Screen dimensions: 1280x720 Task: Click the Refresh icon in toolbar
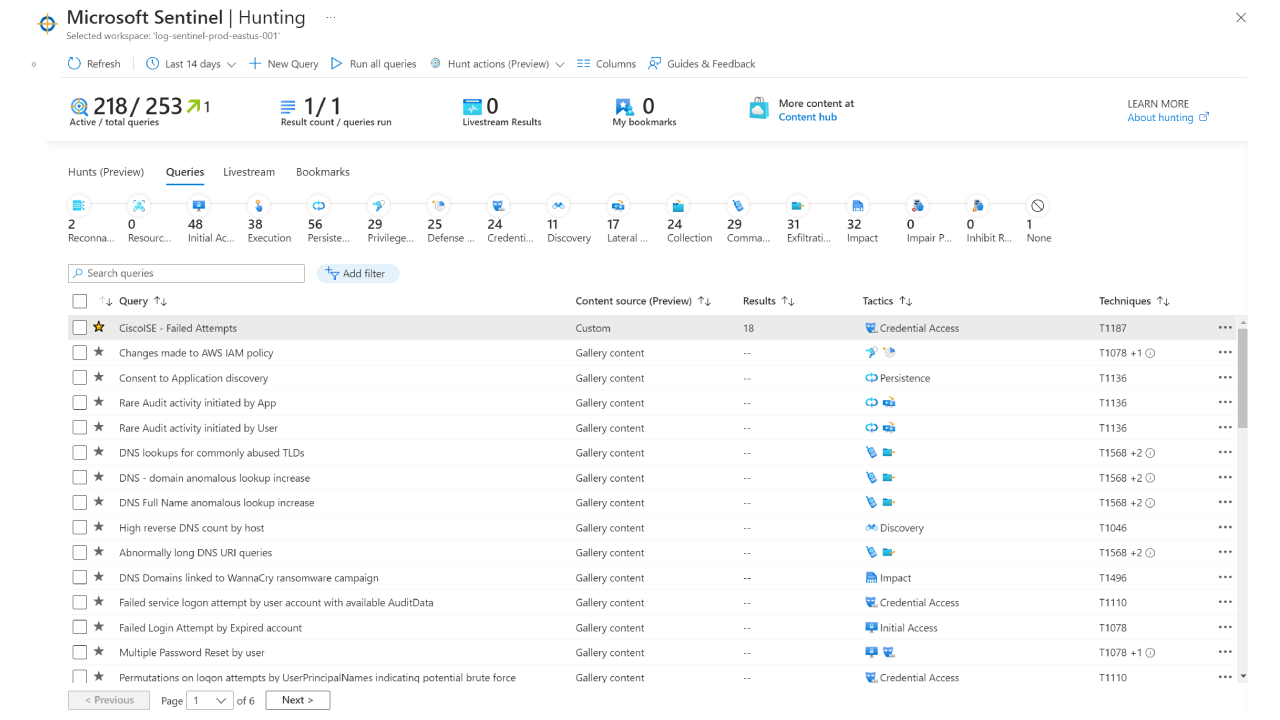tap(74, 64)
